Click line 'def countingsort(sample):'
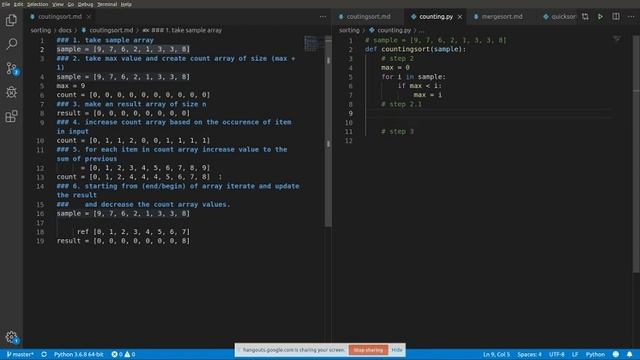 [415, 49]
